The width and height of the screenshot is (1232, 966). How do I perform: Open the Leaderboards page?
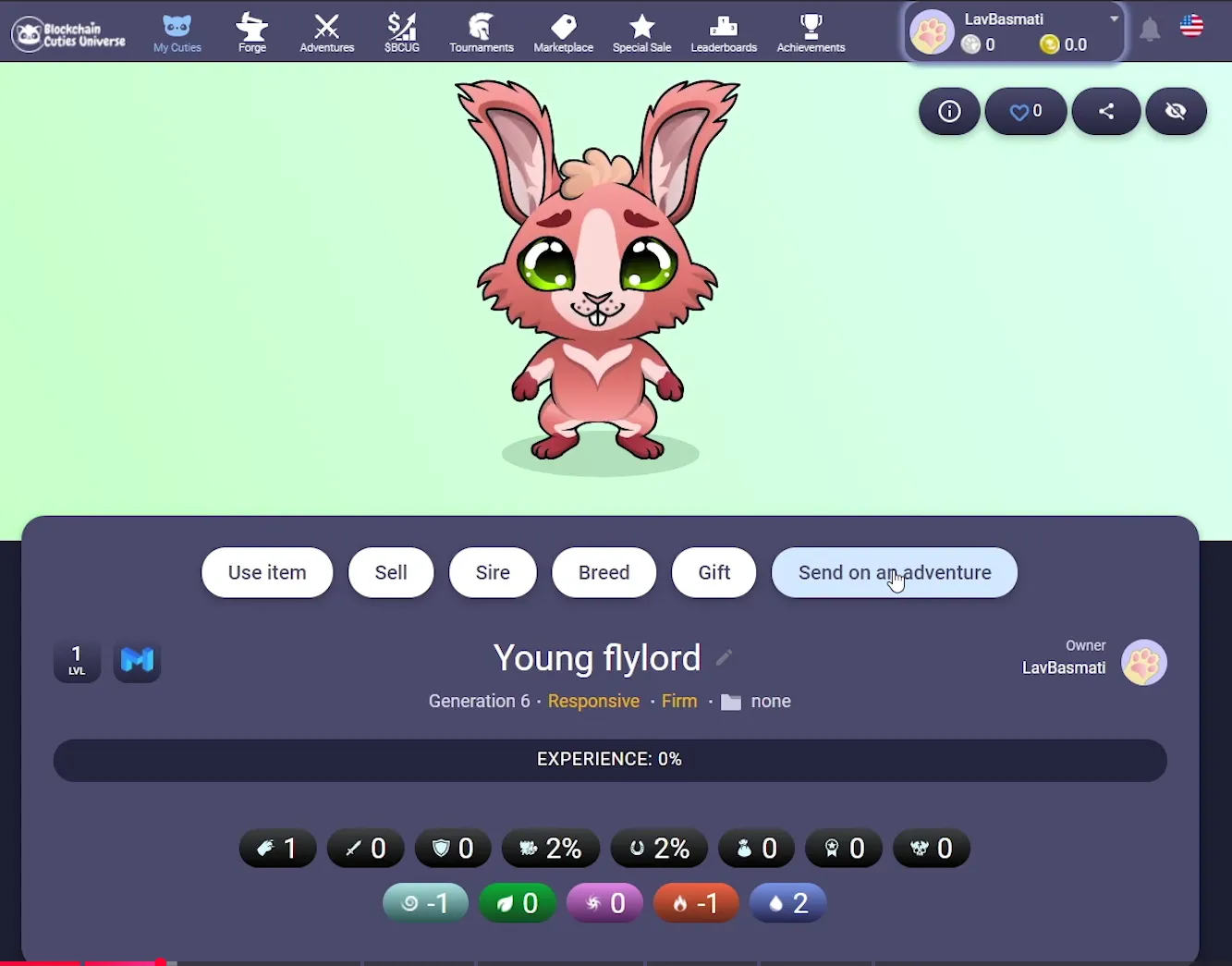point(725,34)
